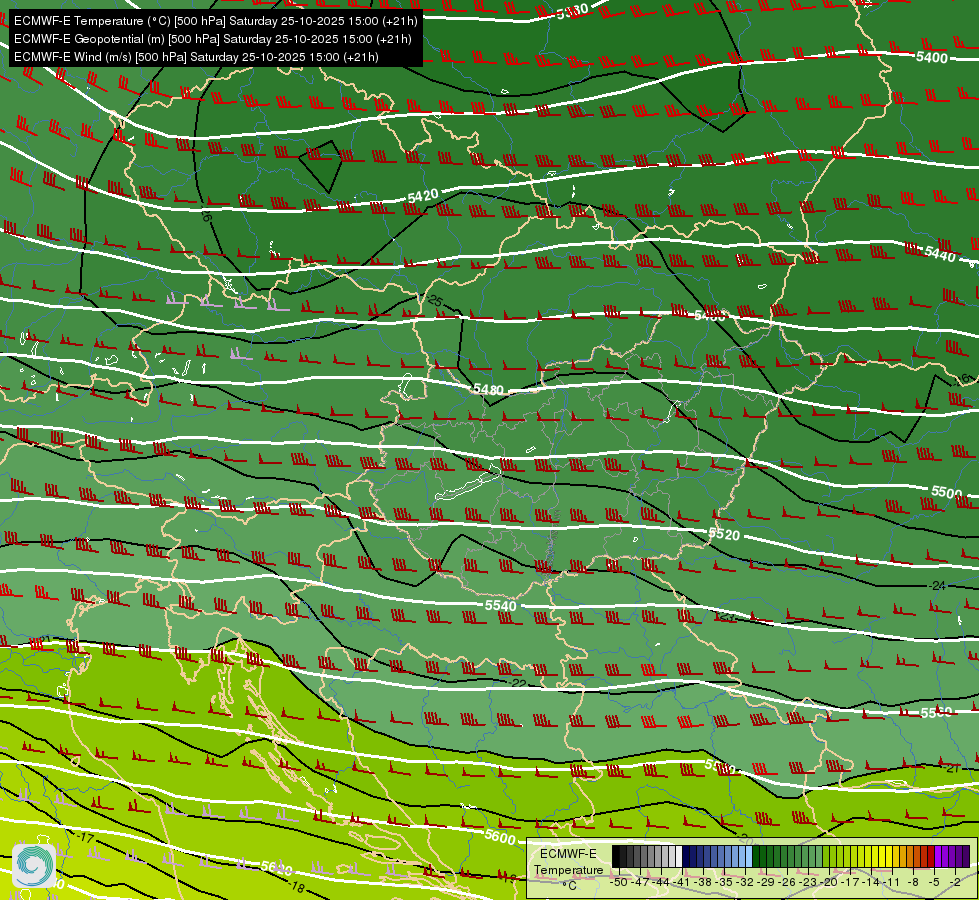Viewport: 979px width, 900px height.
Task: Click the 5380 geopotential contour label
Action: tap(573, 11)
